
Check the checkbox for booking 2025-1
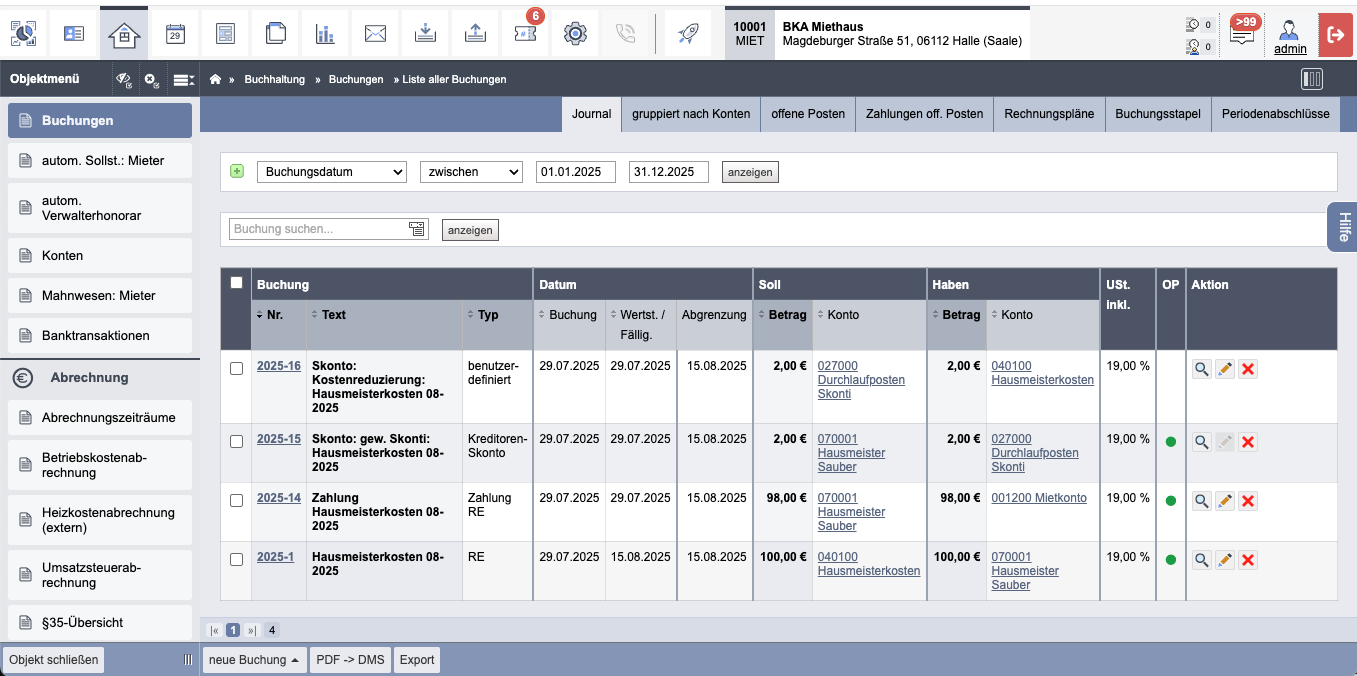coord(236,559)
